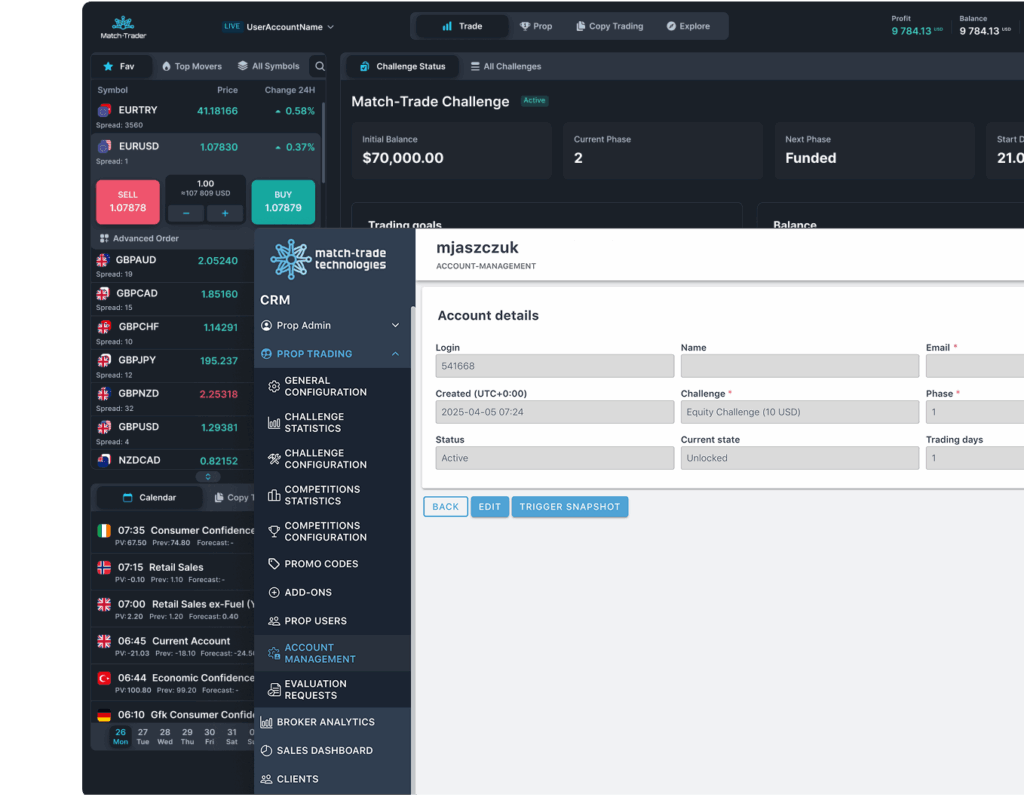Open Add-ons in the CRM sidebar

[314, 592]
